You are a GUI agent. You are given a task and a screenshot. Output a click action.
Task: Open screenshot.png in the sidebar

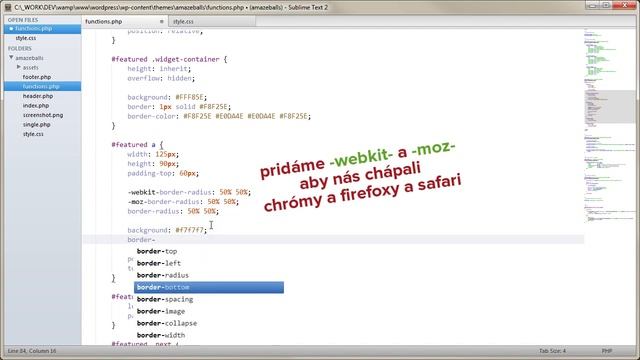coord(43,115)
